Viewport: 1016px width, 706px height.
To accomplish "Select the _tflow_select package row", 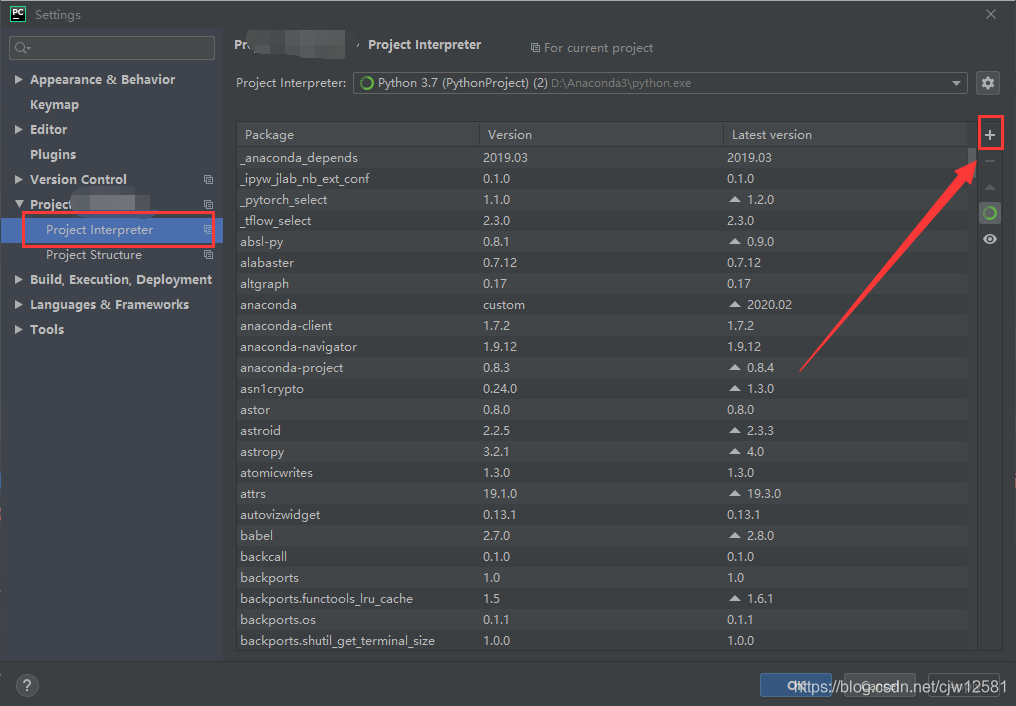I will coord(602,220).
